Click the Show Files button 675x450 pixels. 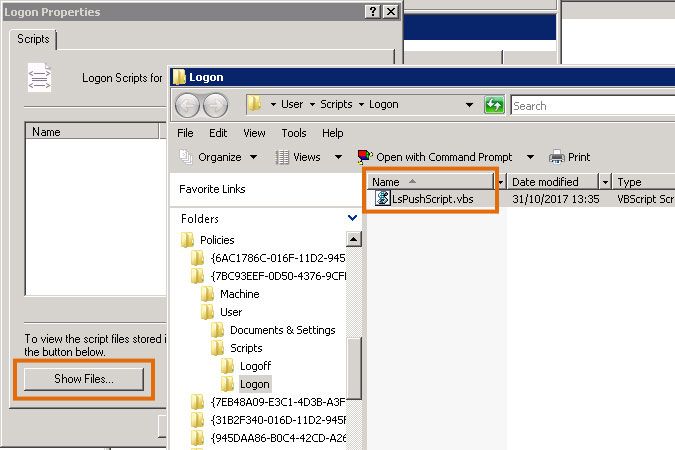click(x=84, y=379)
